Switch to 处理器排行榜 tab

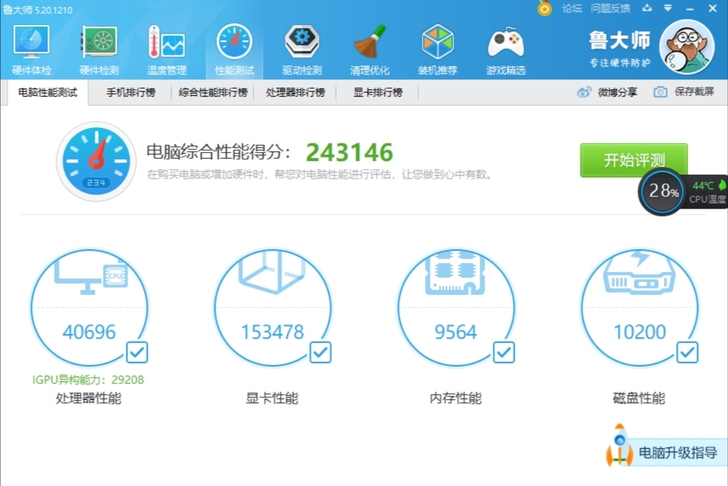coord(295,92)
